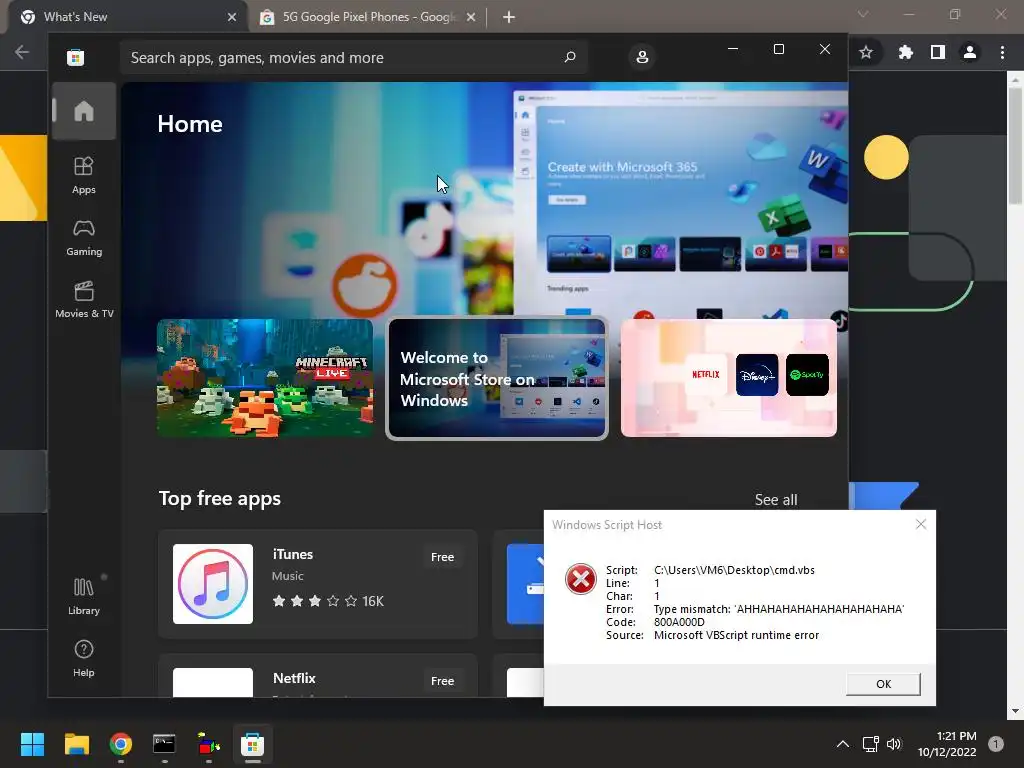1024x768 pixels.
Task: Maximize the Microsoft Store window
Action: click(778, 49)
